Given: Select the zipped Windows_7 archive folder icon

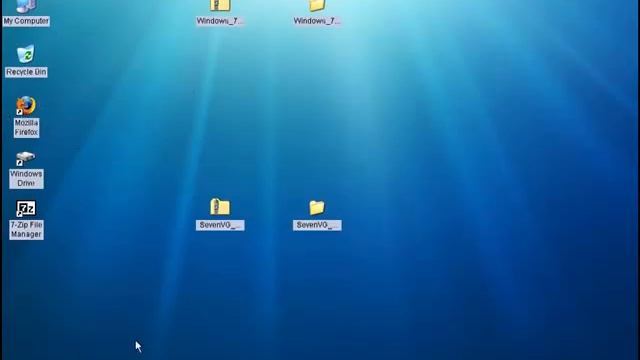Looking at the screenshot, I should point(220,12).
